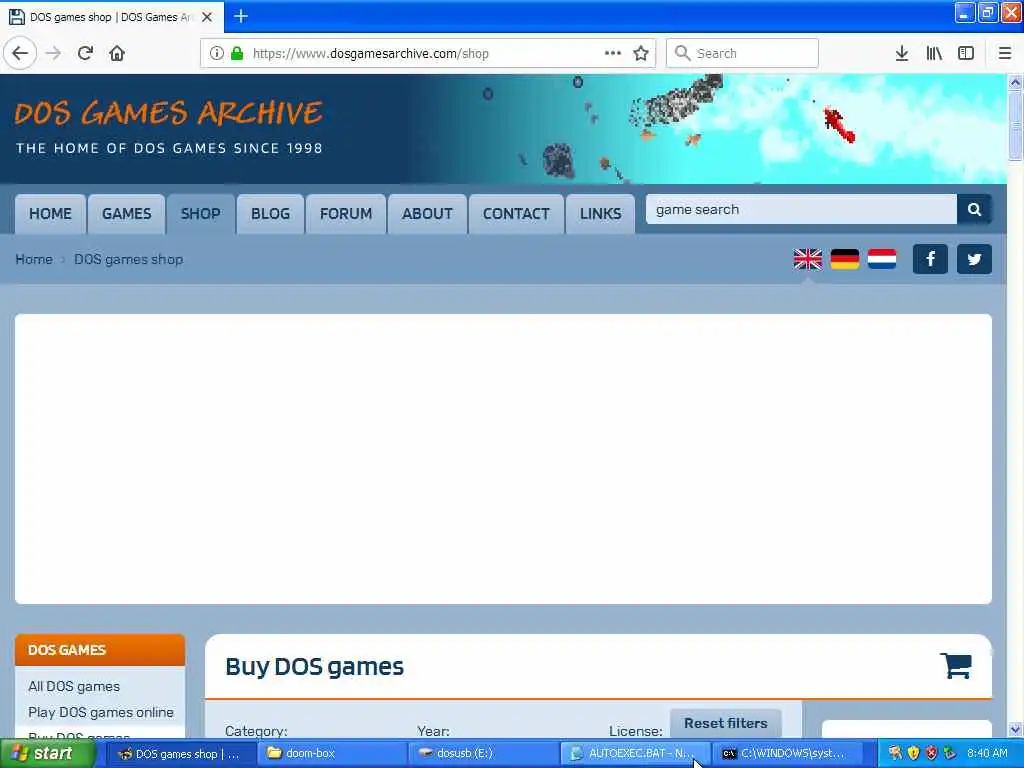Image resolution: width=1024 pixels, height=768 pixels.
Task: Click the browser forward arrow
Action: coord(53,53)
